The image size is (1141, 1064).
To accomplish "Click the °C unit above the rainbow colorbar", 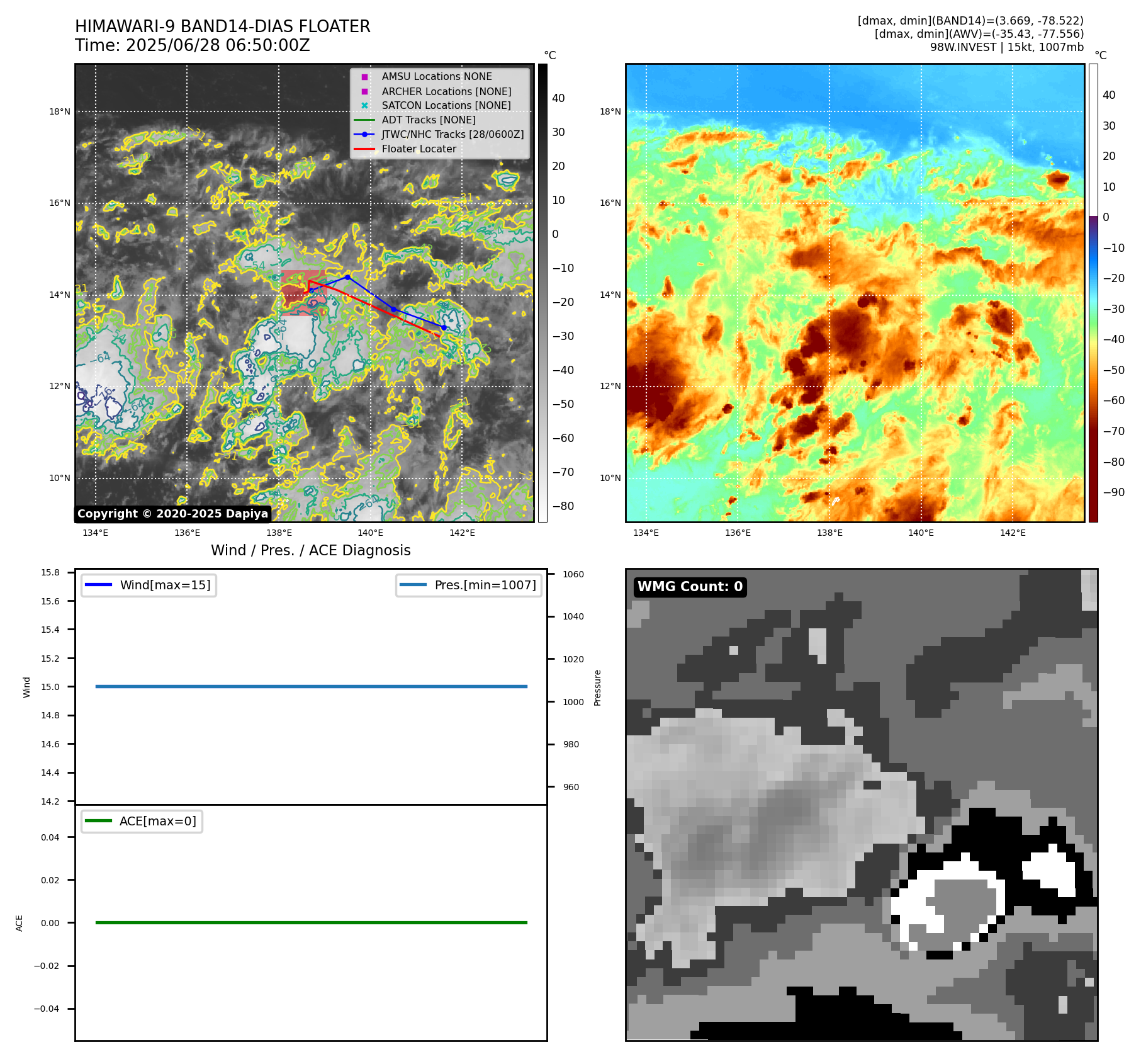I will tap(1101, 55).
